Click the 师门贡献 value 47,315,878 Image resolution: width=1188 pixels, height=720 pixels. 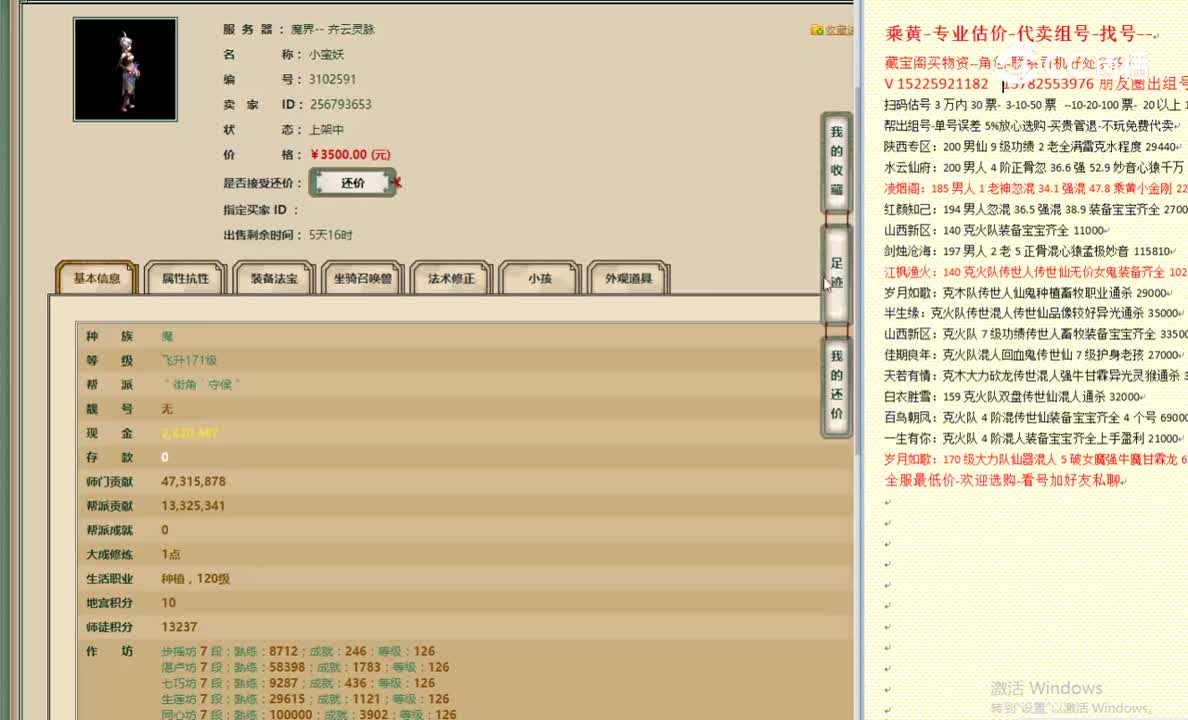pos(193,481)
